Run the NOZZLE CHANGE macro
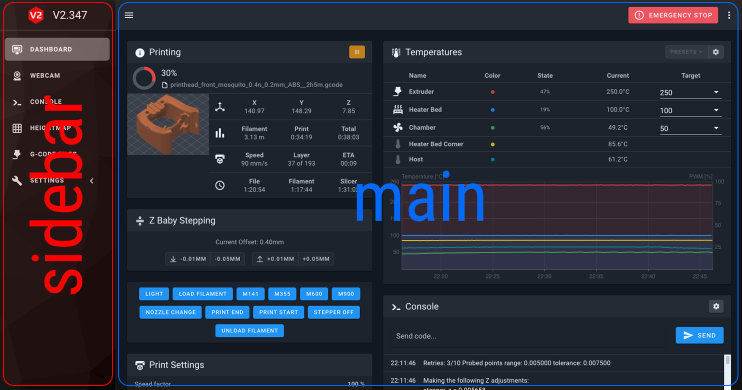The height and width of the screenshot is (390, 742). pos(170,312)
